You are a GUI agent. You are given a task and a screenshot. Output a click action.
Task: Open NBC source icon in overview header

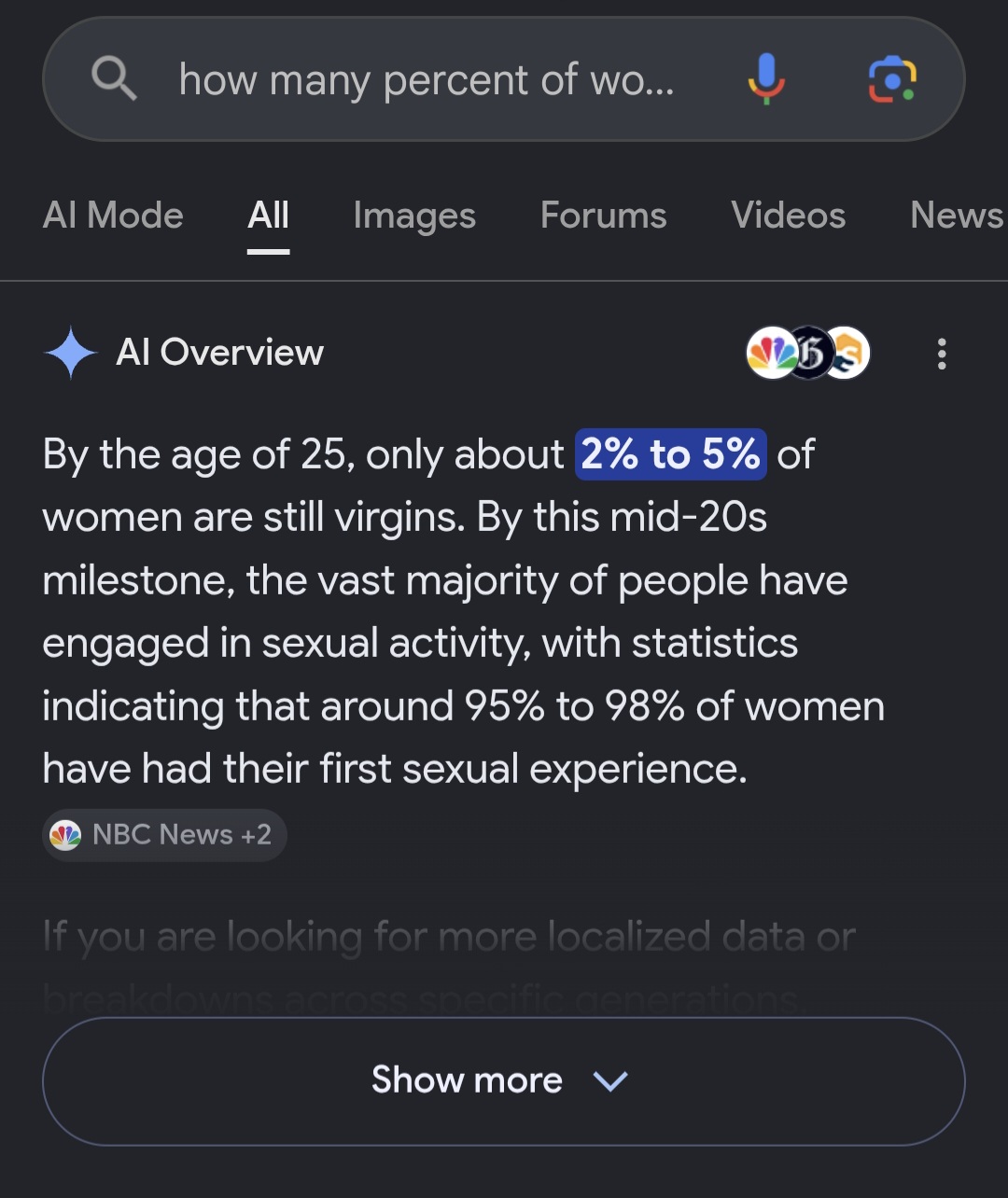pos(771,354)
